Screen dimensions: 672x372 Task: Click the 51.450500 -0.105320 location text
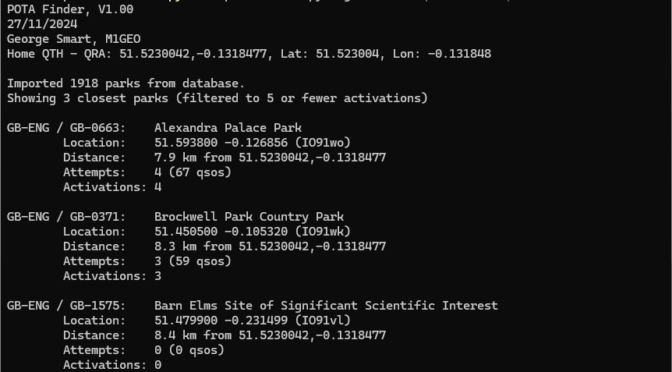[221, 232]
